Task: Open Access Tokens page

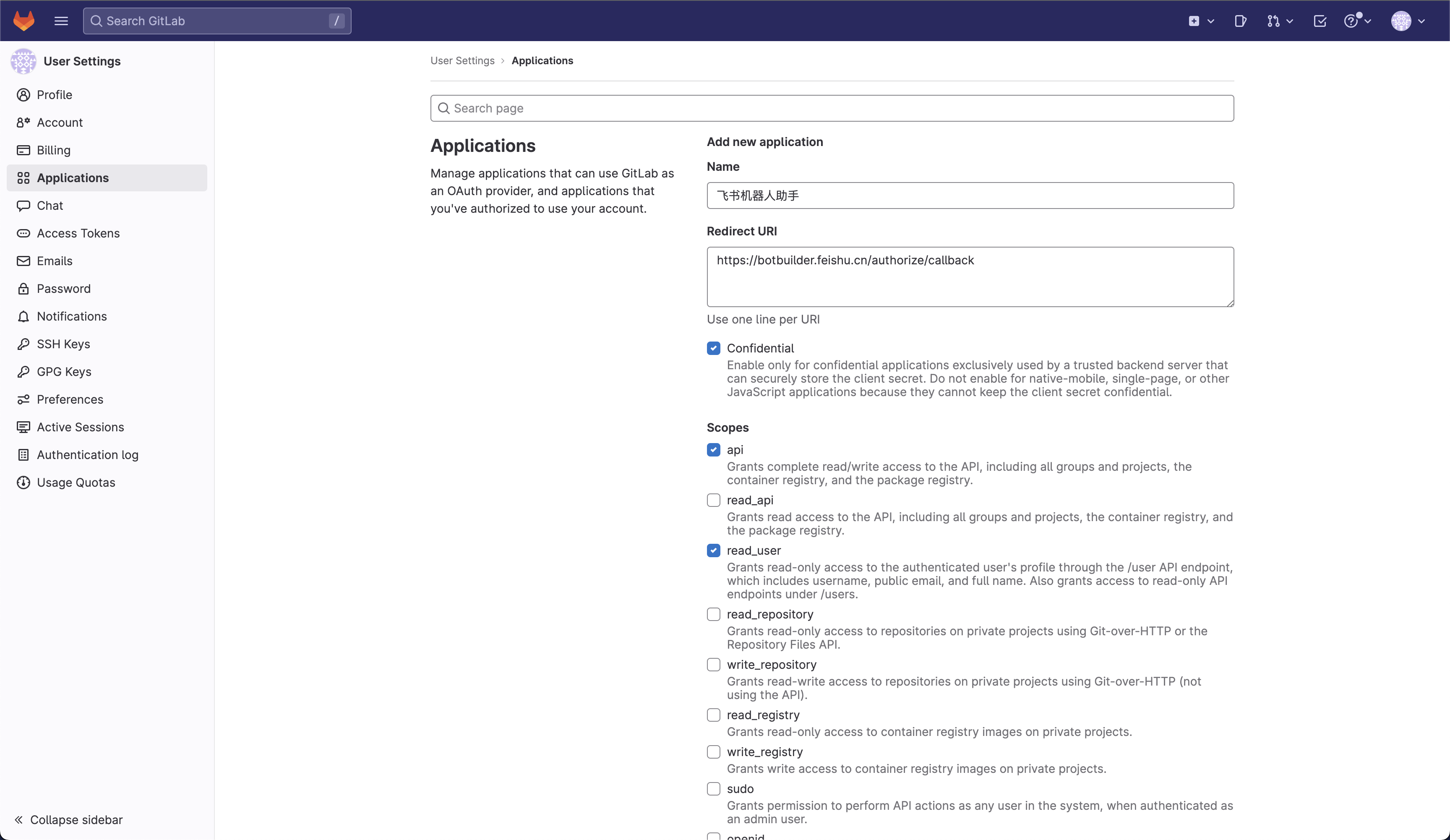Action: click(x=107, y=233)
